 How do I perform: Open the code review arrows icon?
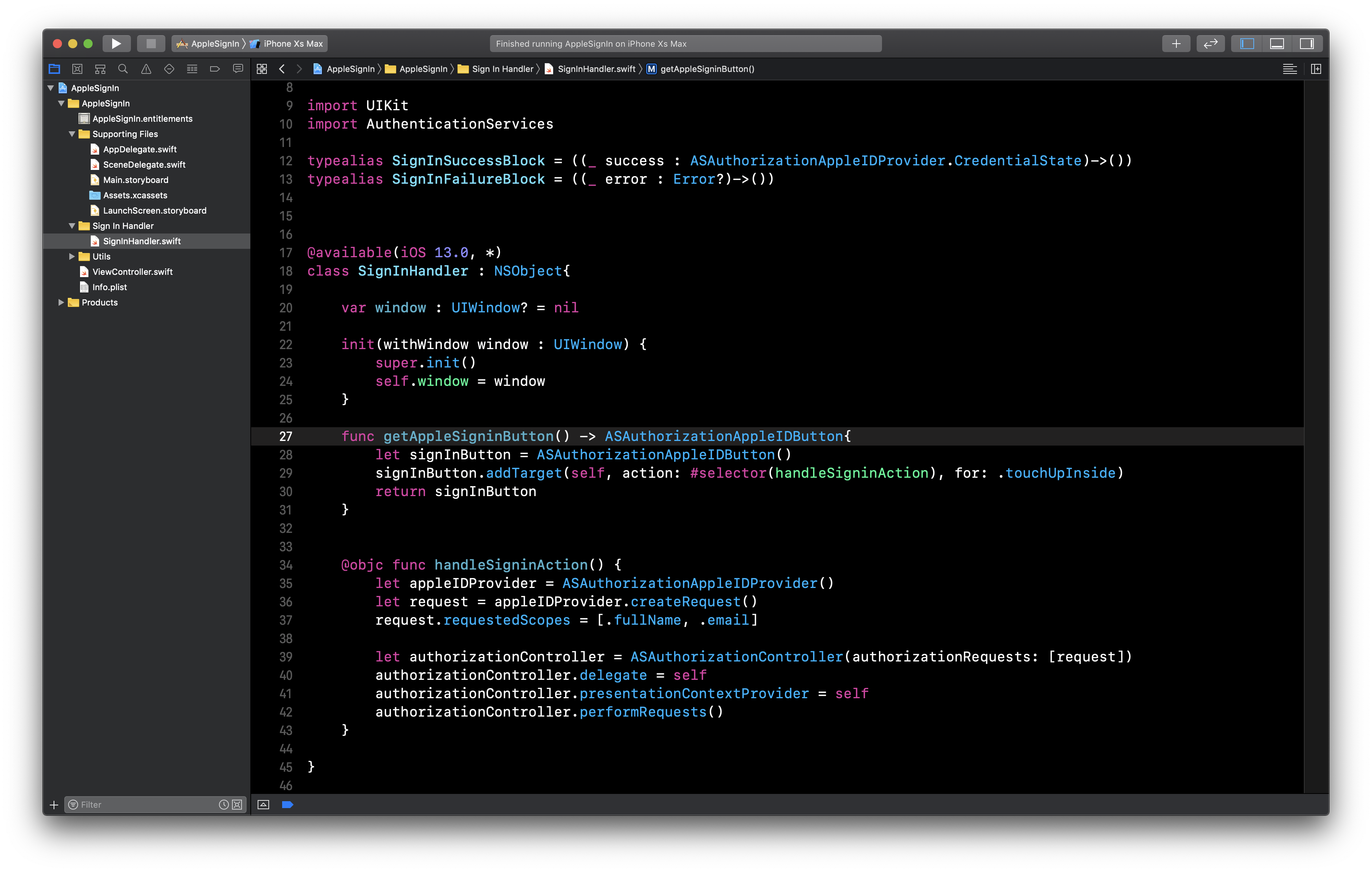(1211, 43)
